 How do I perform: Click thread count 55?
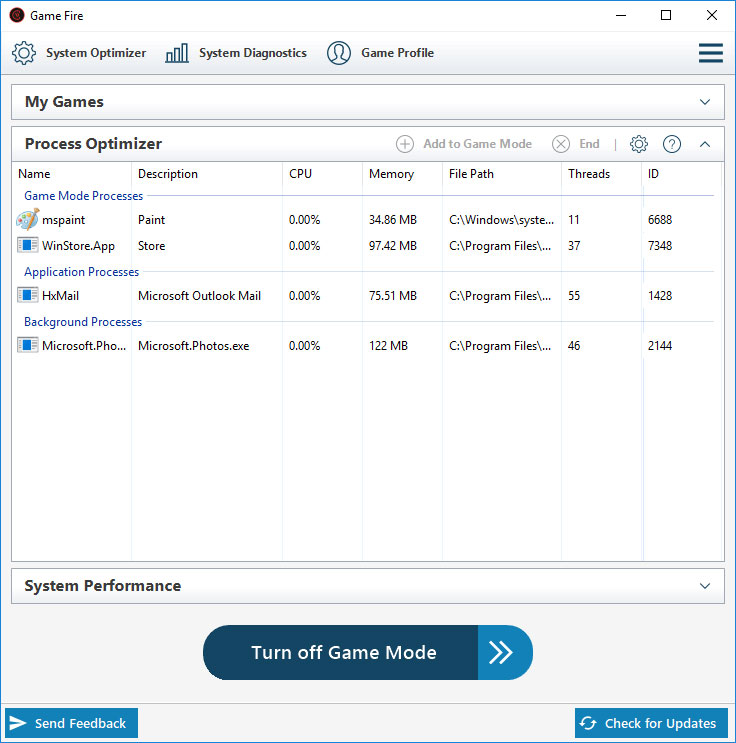coord(574,296)
